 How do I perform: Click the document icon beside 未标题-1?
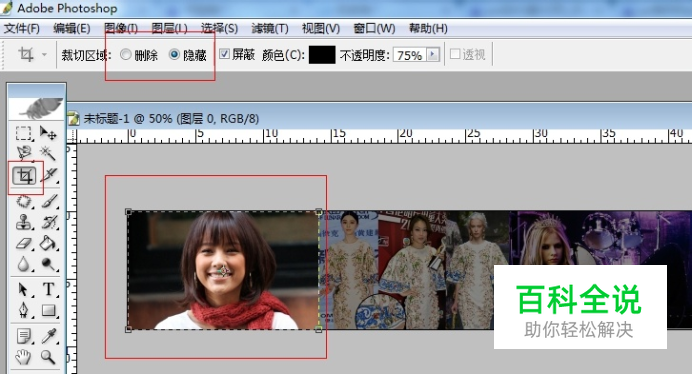[73, 118]
